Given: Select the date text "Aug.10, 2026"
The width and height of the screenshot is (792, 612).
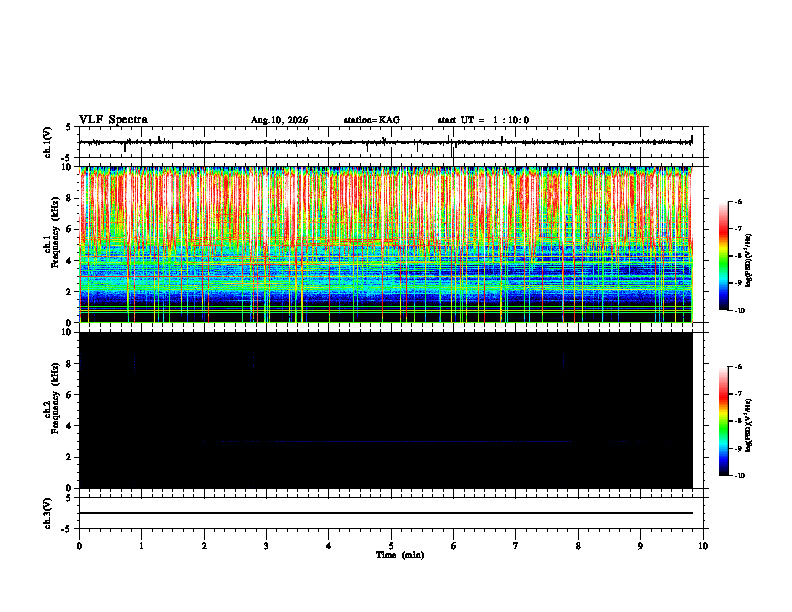Looking at the screenshot, I should [x=279, y=120].
